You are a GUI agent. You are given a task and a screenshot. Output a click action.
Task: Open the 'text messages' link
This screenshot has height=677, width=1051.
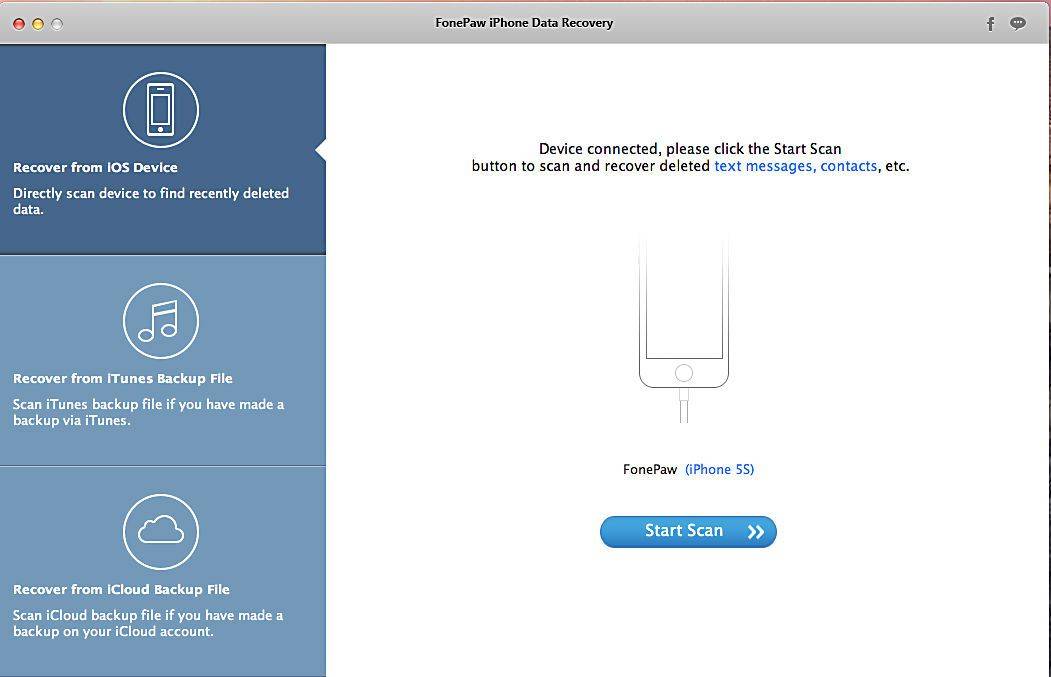763,166
